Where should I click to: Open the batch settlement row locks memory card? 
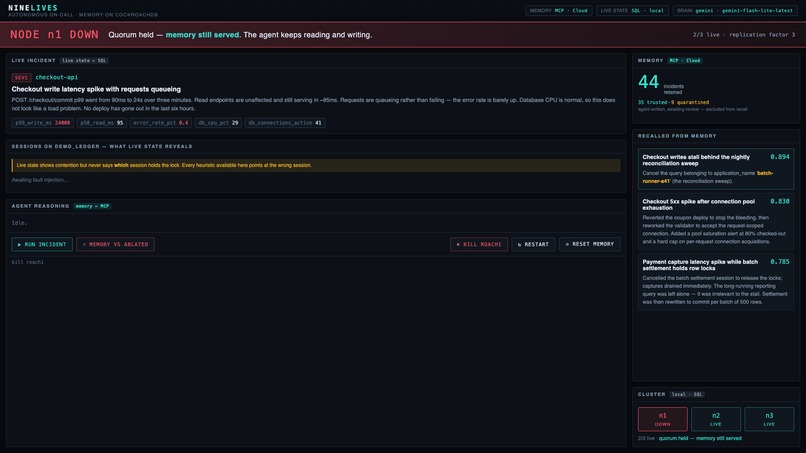(x=716, y=281)
